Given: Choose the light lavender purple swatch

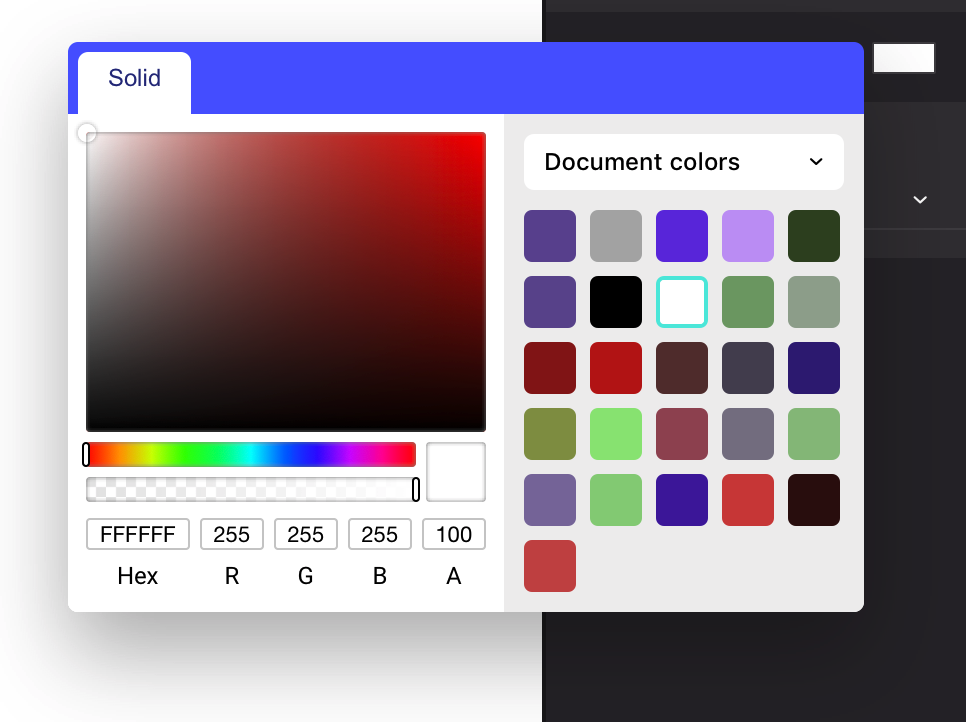Looking at the screenshot, I should click(748, 236).
